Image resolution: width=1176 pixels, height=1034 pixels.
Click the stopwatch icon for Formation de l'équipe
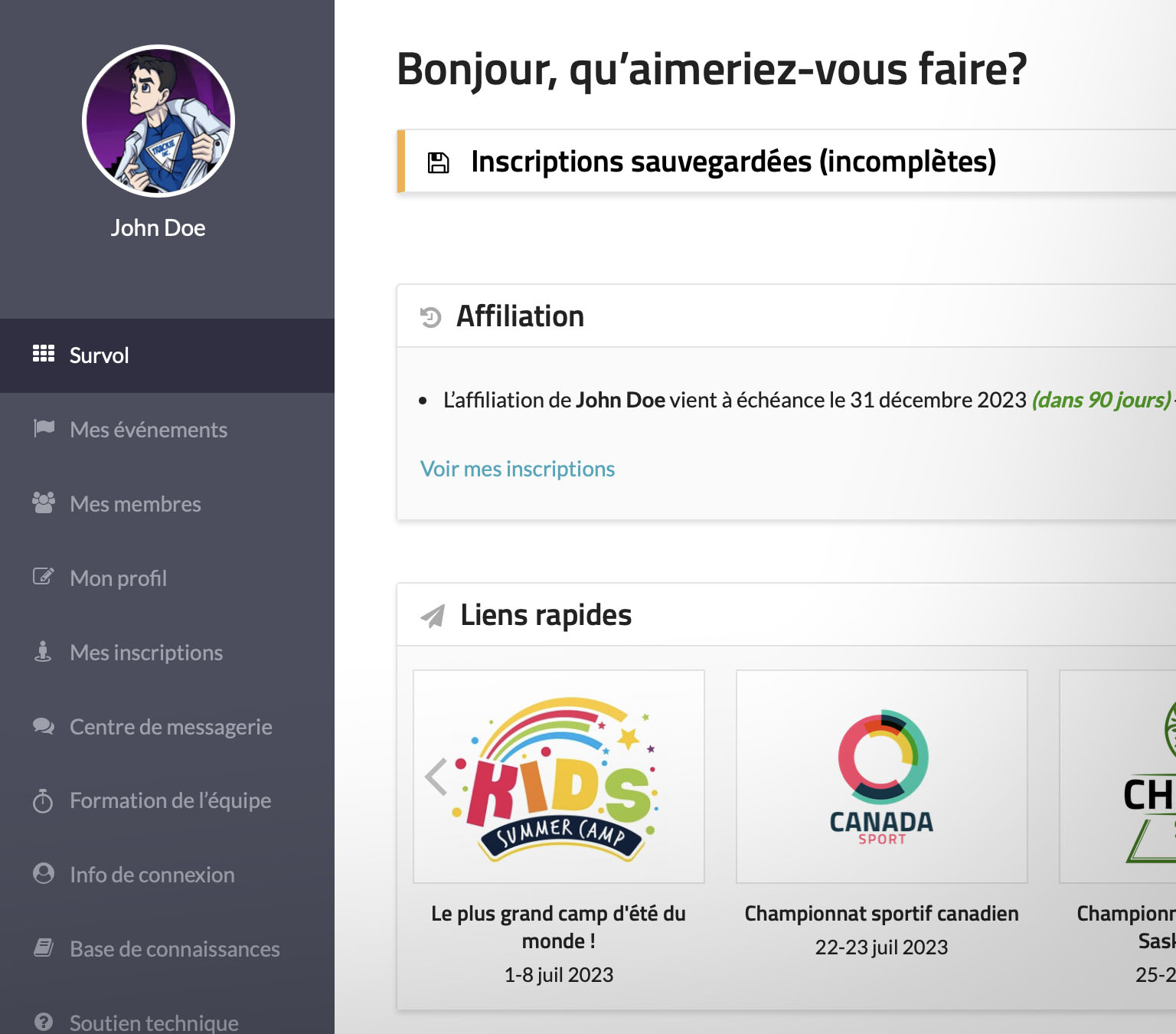pyautogui.click(x=44, y=800)
